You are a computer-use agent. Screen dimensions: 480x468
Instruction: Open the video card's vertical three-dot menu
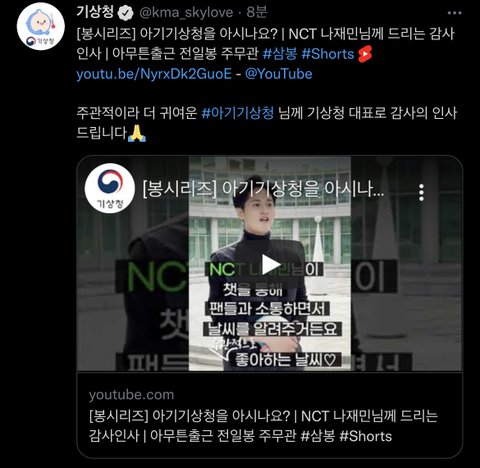click(x=421, y=192)
